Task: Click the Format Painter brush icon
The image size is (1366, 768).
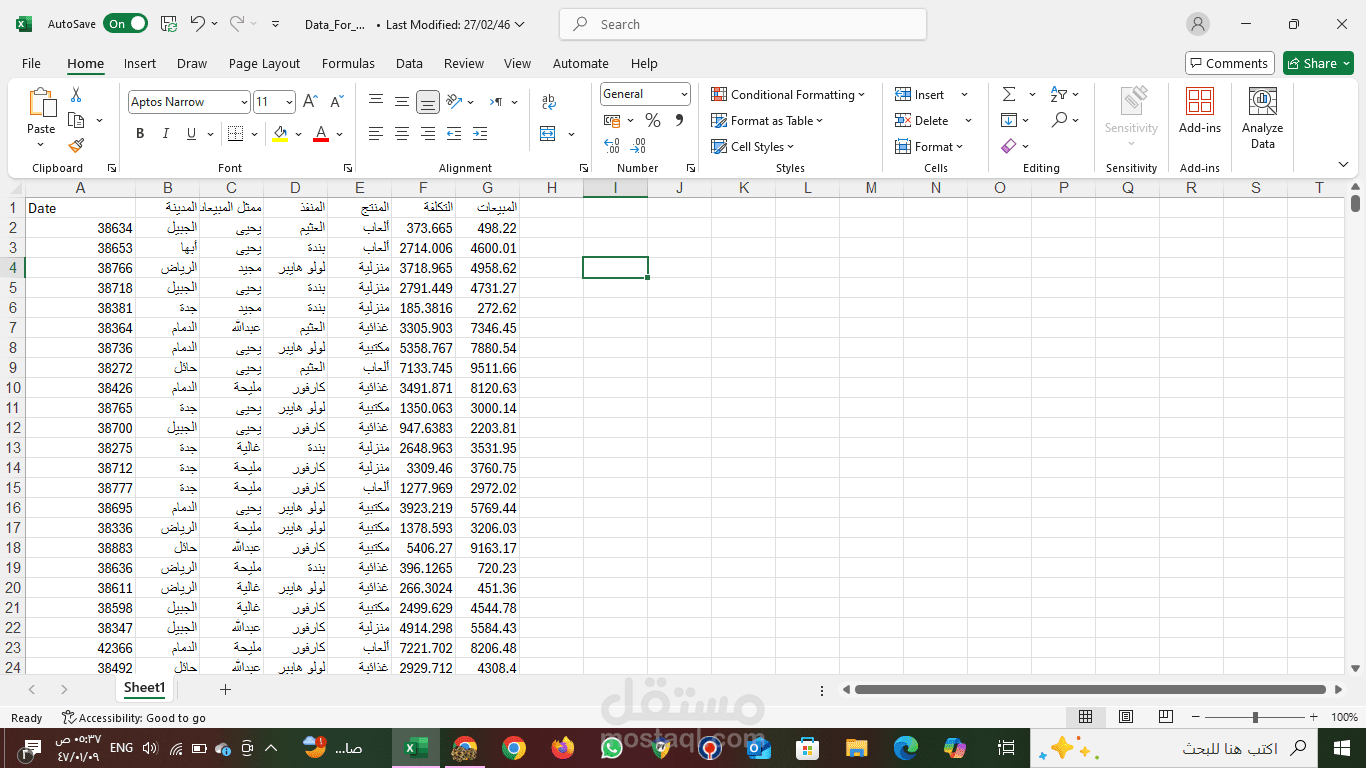Action: point(76,145)
